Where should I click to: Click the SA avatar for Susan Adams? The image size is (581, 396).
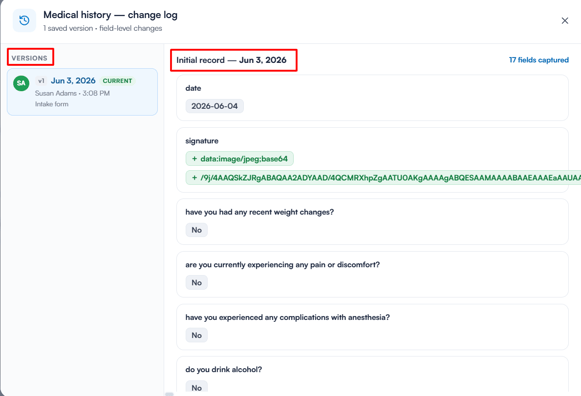coord(21,83)
